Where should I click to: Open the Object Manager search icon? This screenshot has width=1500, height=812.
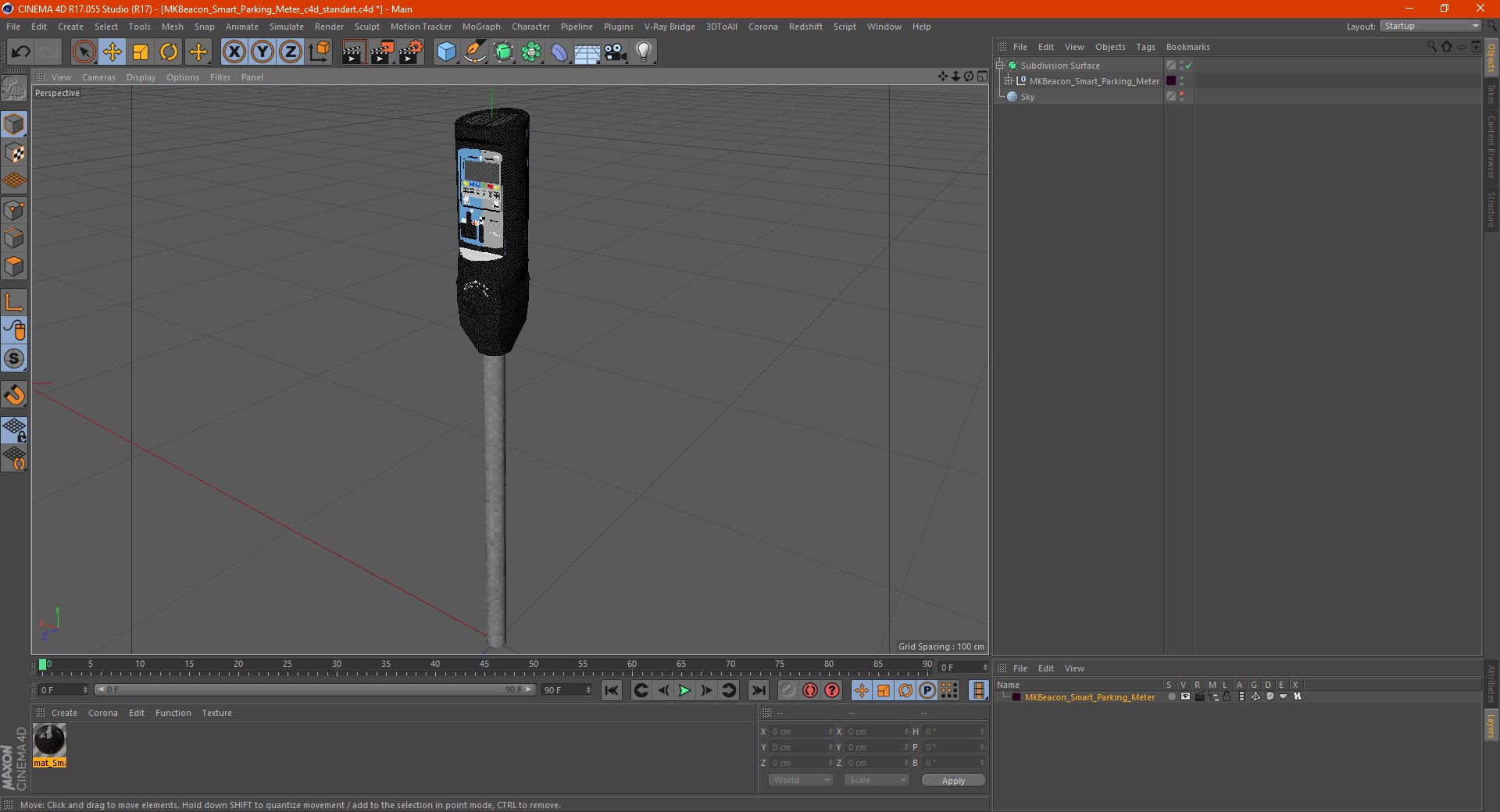pyautogui.click(x=1432, y=47)
